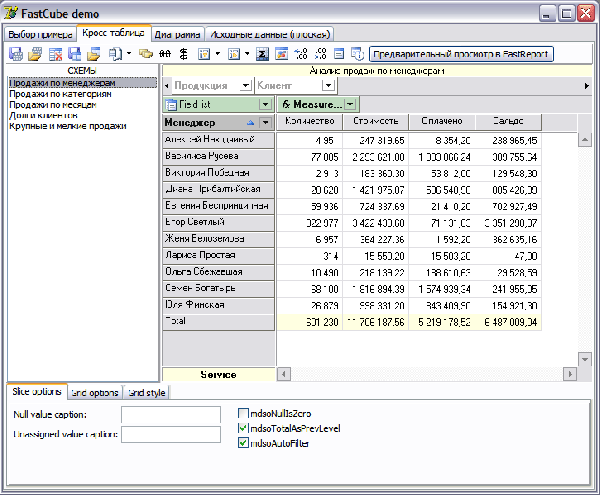The width and height of the screenshot is (600, 495).
Task: Click the FastReport preview button
Action: tap(460, 53)
